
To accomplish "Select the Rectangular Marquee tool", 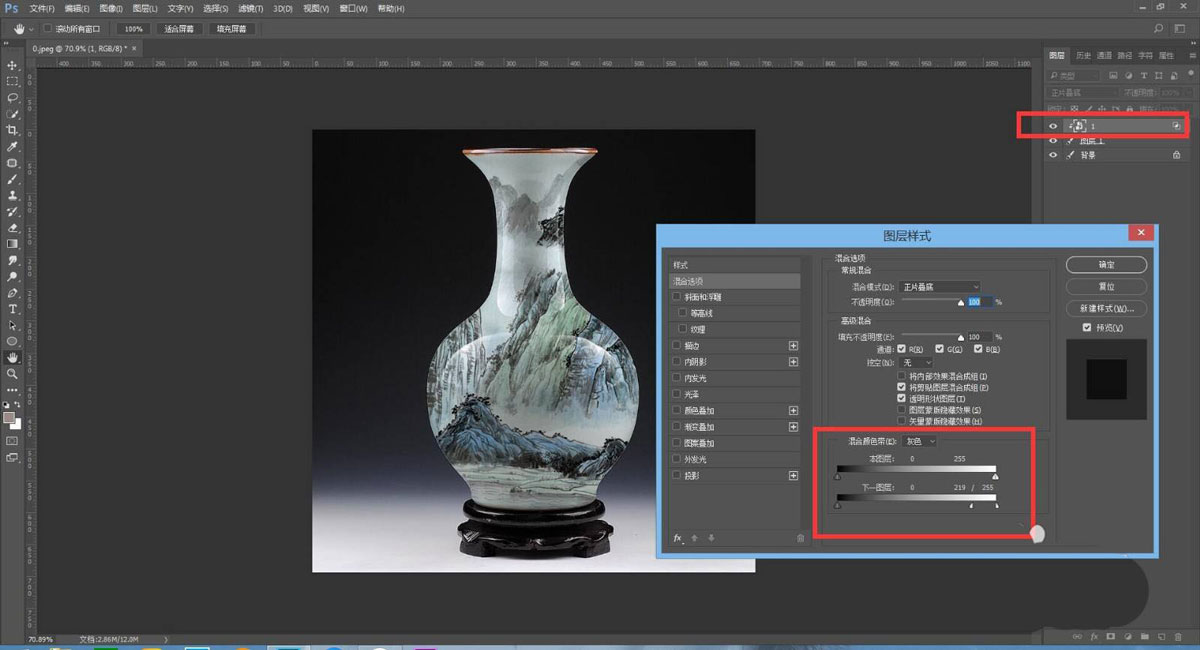I will click(13, 81).
